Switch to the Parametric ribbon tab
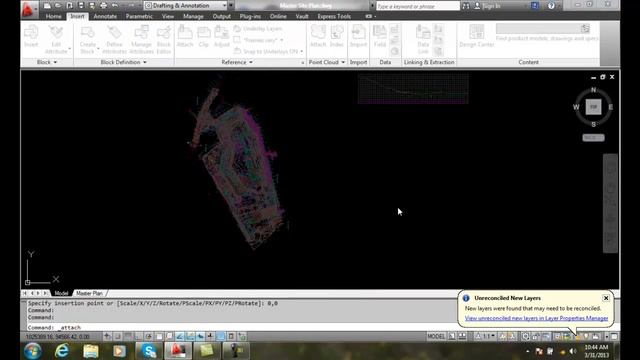Viewport: 640px width, 360px height. tap(139, 16)
